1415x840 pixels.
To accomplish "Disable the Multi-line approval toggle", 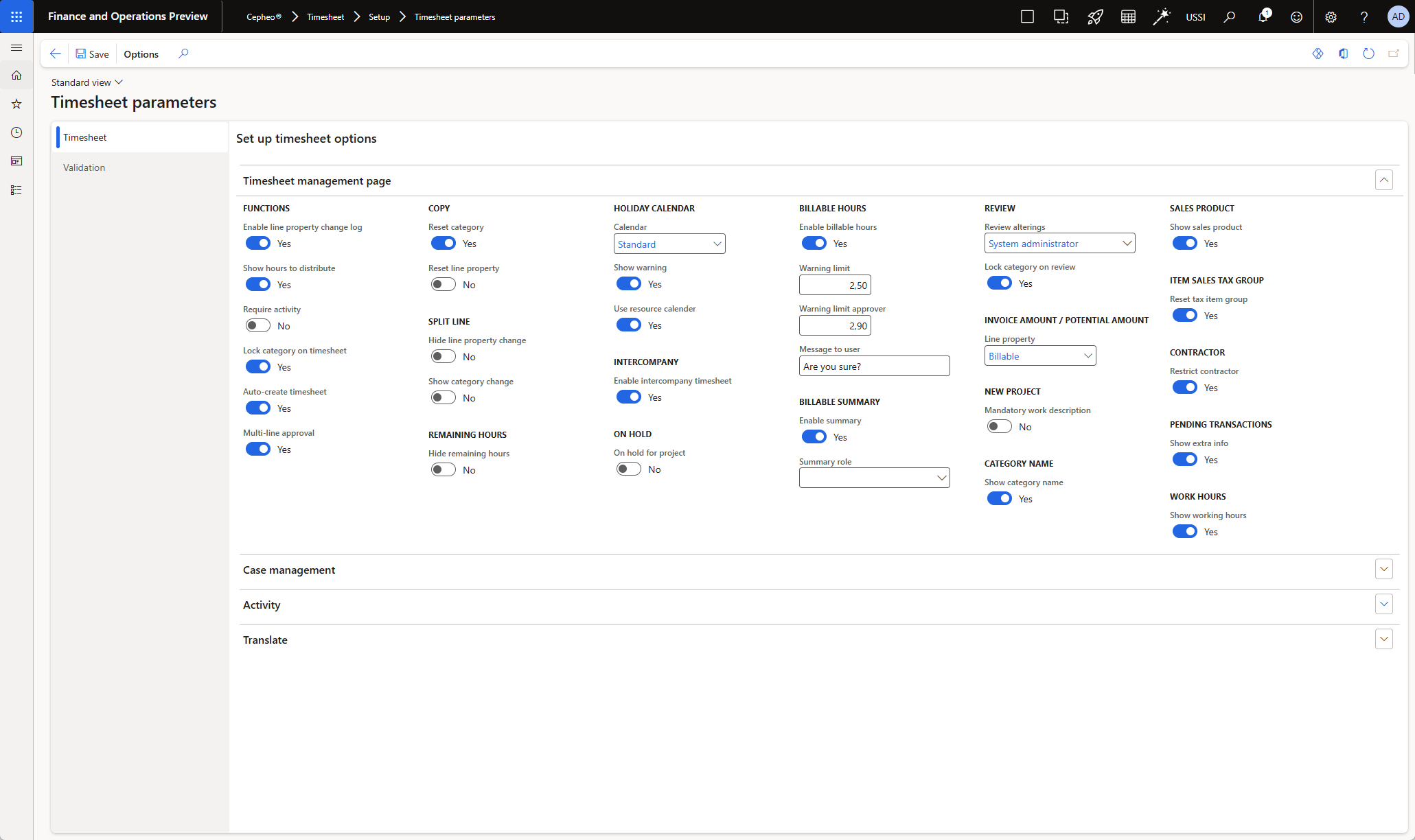I will coord(258,450).
